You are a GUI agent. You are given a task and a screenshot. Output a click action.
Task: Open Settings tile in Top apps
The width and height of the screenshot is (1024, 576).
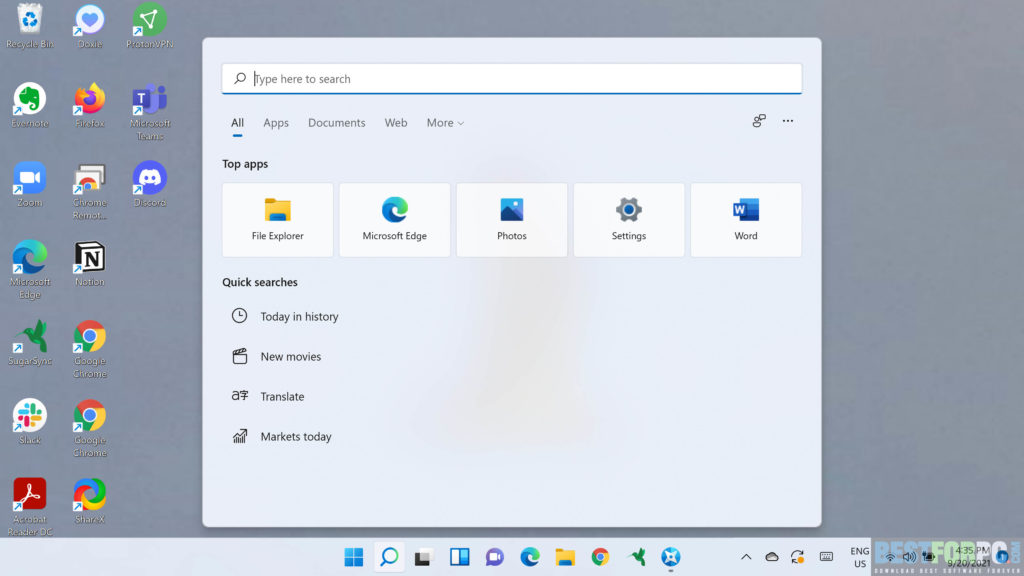click(x=628, y=219)
